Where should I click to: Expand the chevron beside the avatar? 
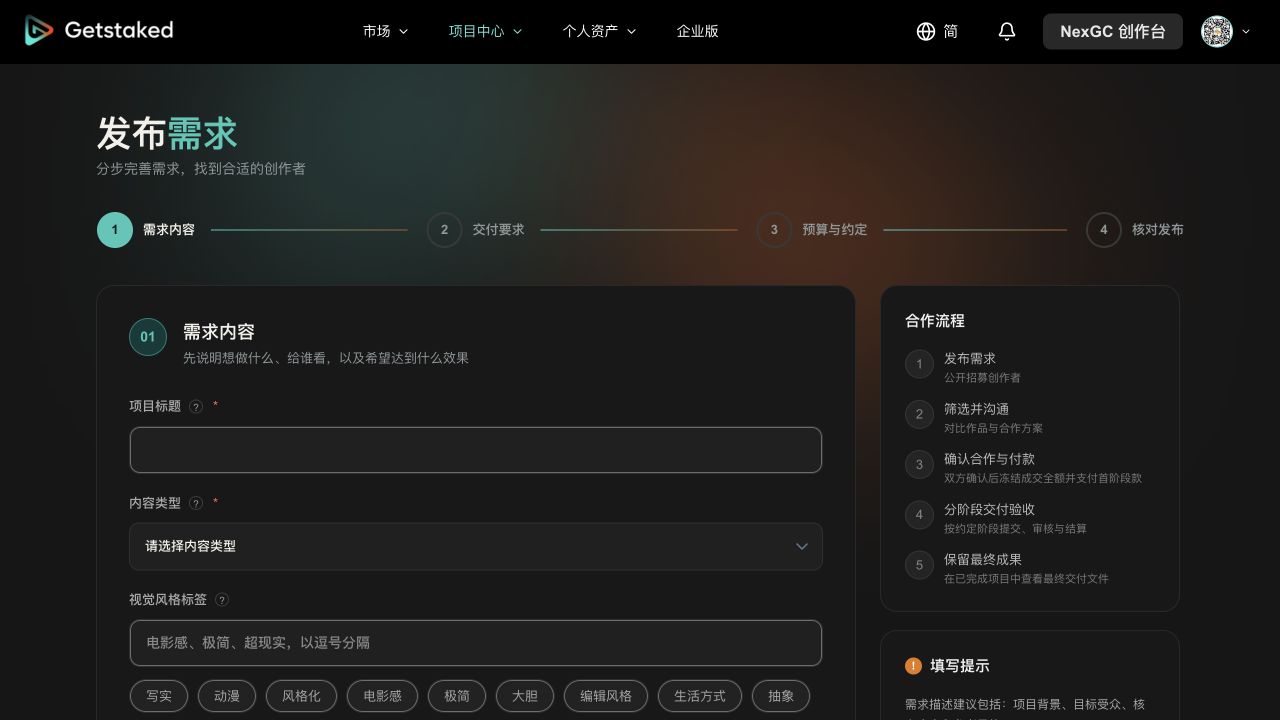coord(1246,31)
